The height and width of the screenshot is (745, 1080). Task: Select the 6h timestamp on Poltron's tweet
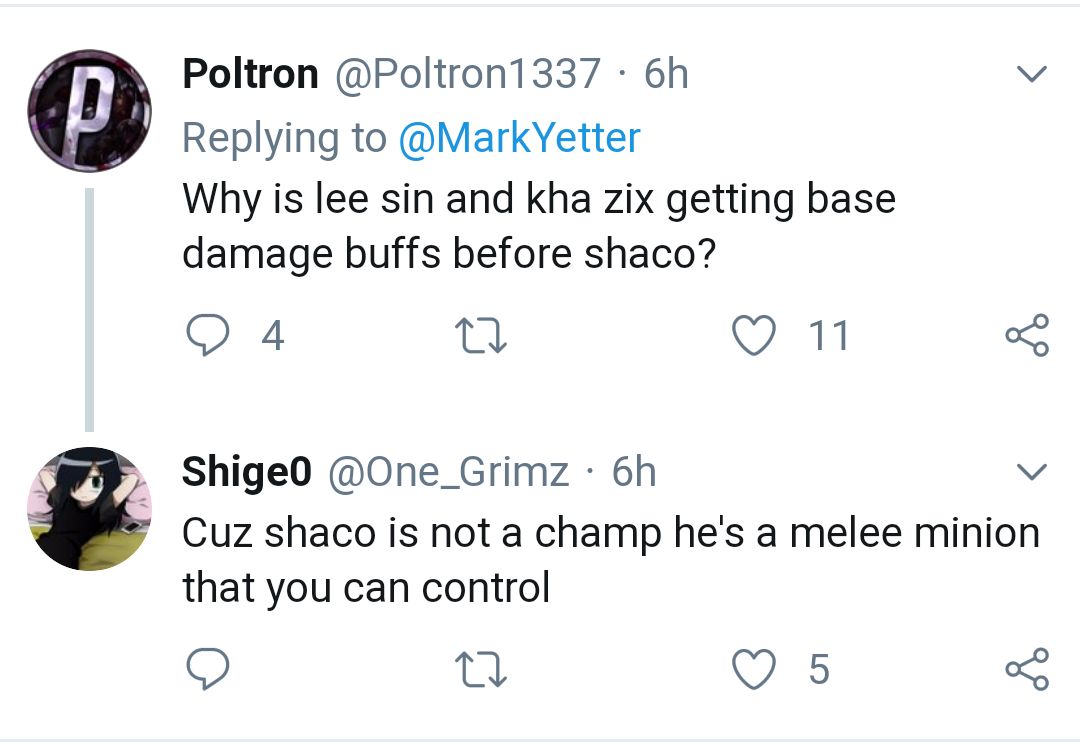pos(668,72)
